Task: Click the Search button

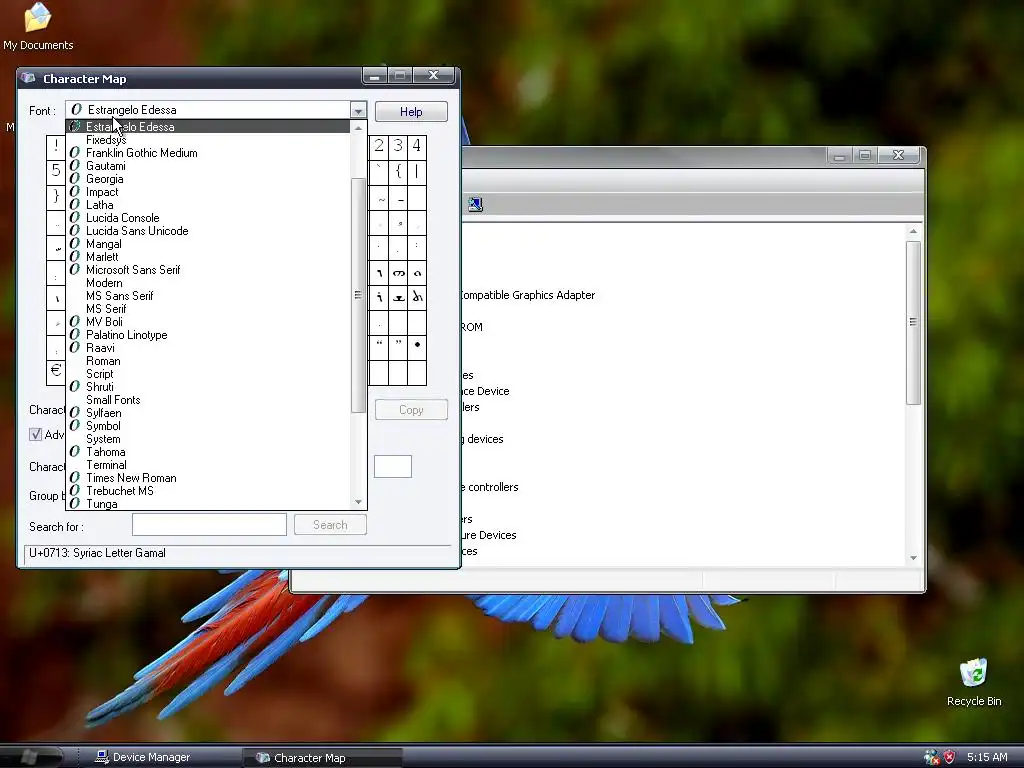Action: [x=330, y=524]
